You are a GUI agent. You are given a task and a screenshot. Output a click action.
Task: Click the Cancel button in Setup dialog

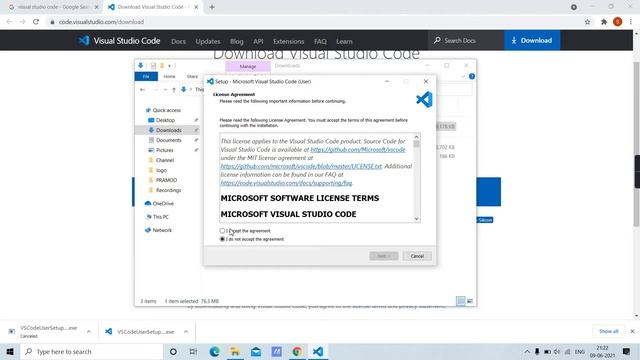[417, 256]
